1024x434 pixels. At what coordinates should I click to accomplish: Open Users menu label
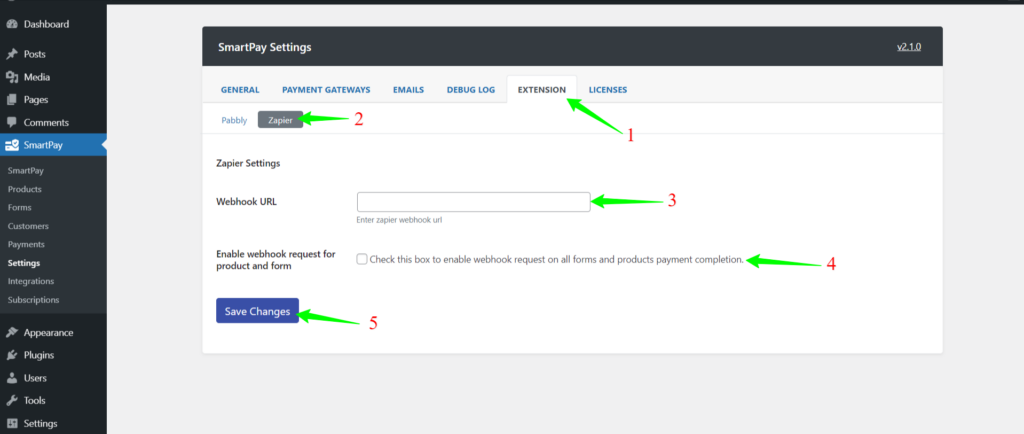point(35,378)
